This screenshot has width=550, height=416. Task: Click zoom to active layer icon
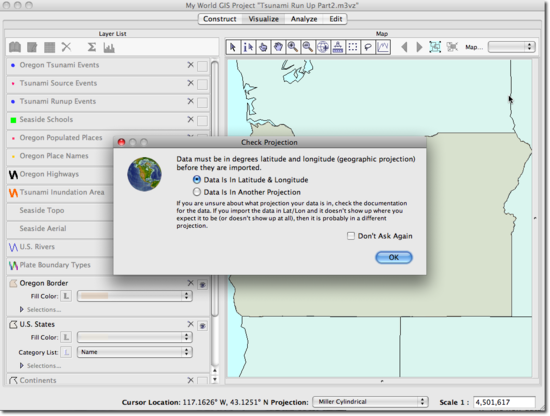(435, 47)
